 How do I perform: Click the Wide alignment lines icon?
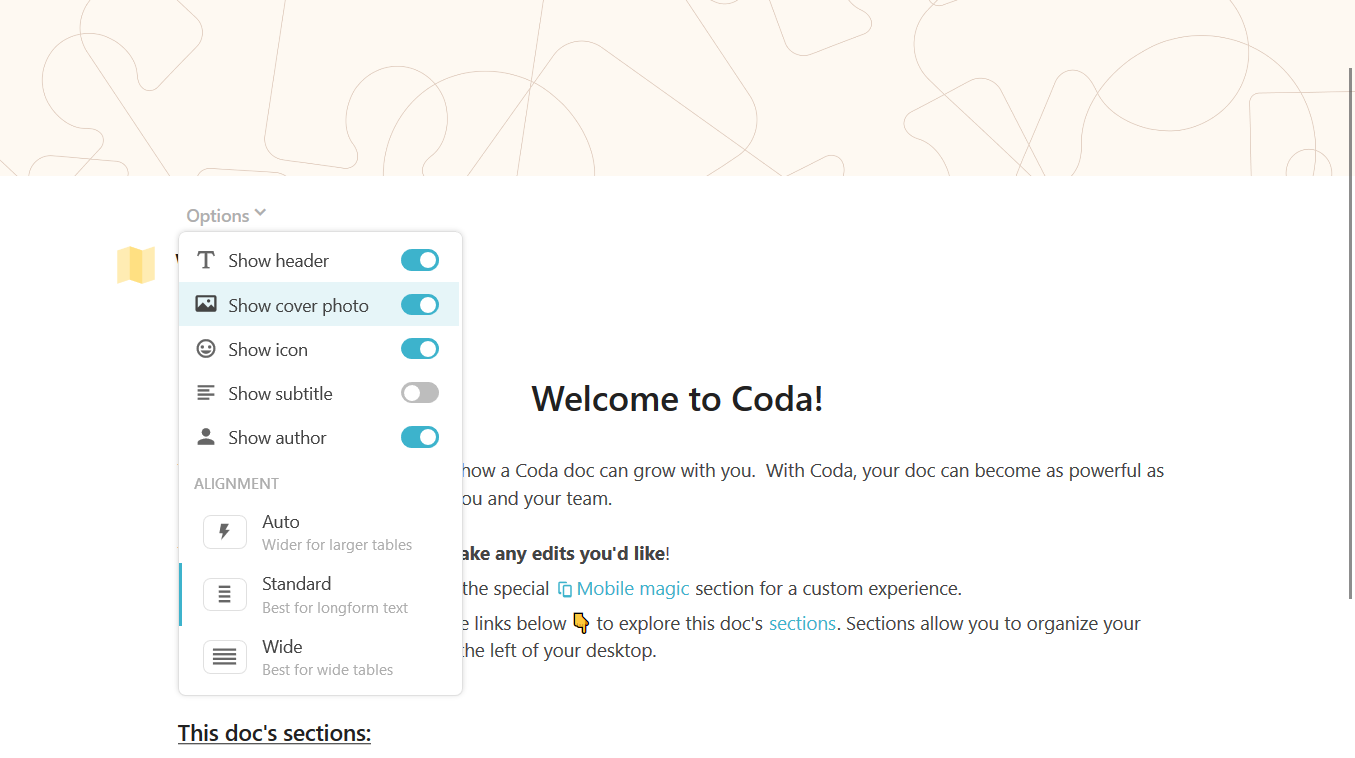coord(225,657)
